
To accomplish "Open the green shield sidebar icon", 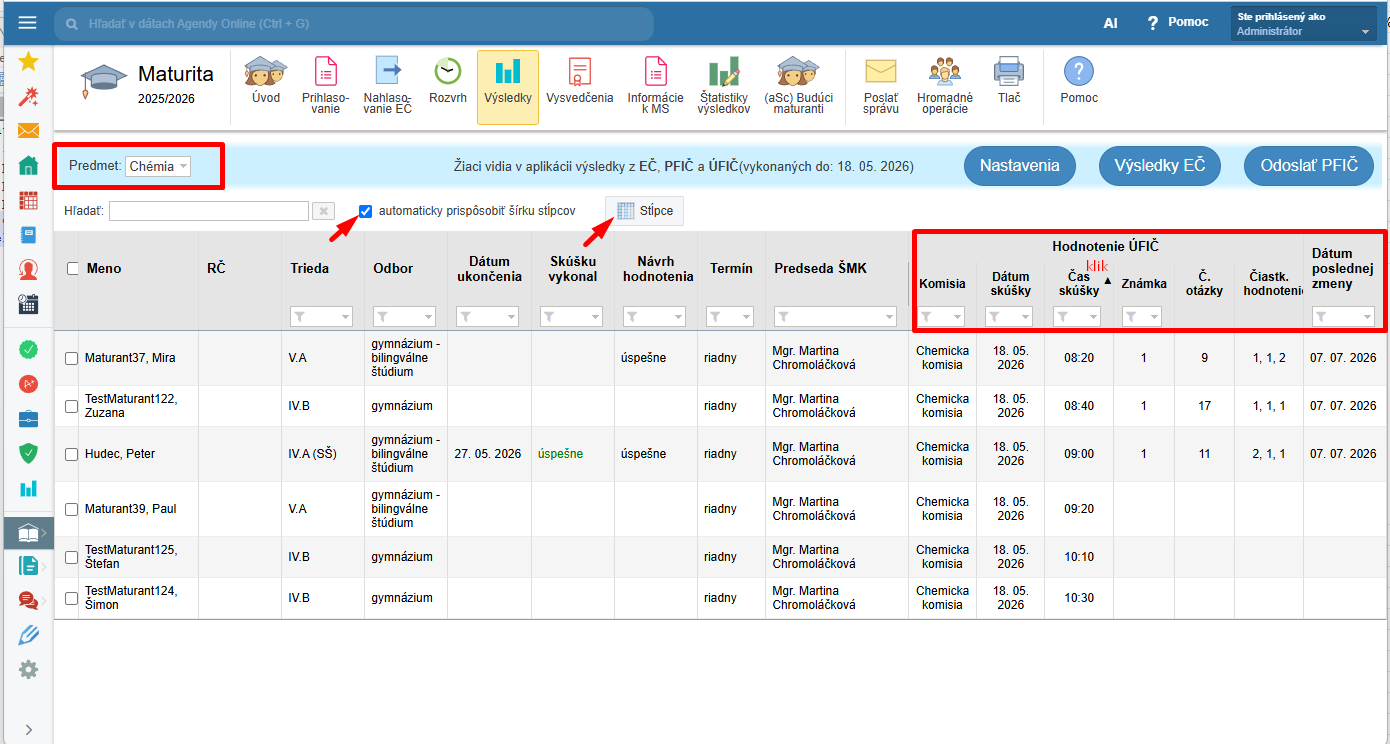I will 28,454.
